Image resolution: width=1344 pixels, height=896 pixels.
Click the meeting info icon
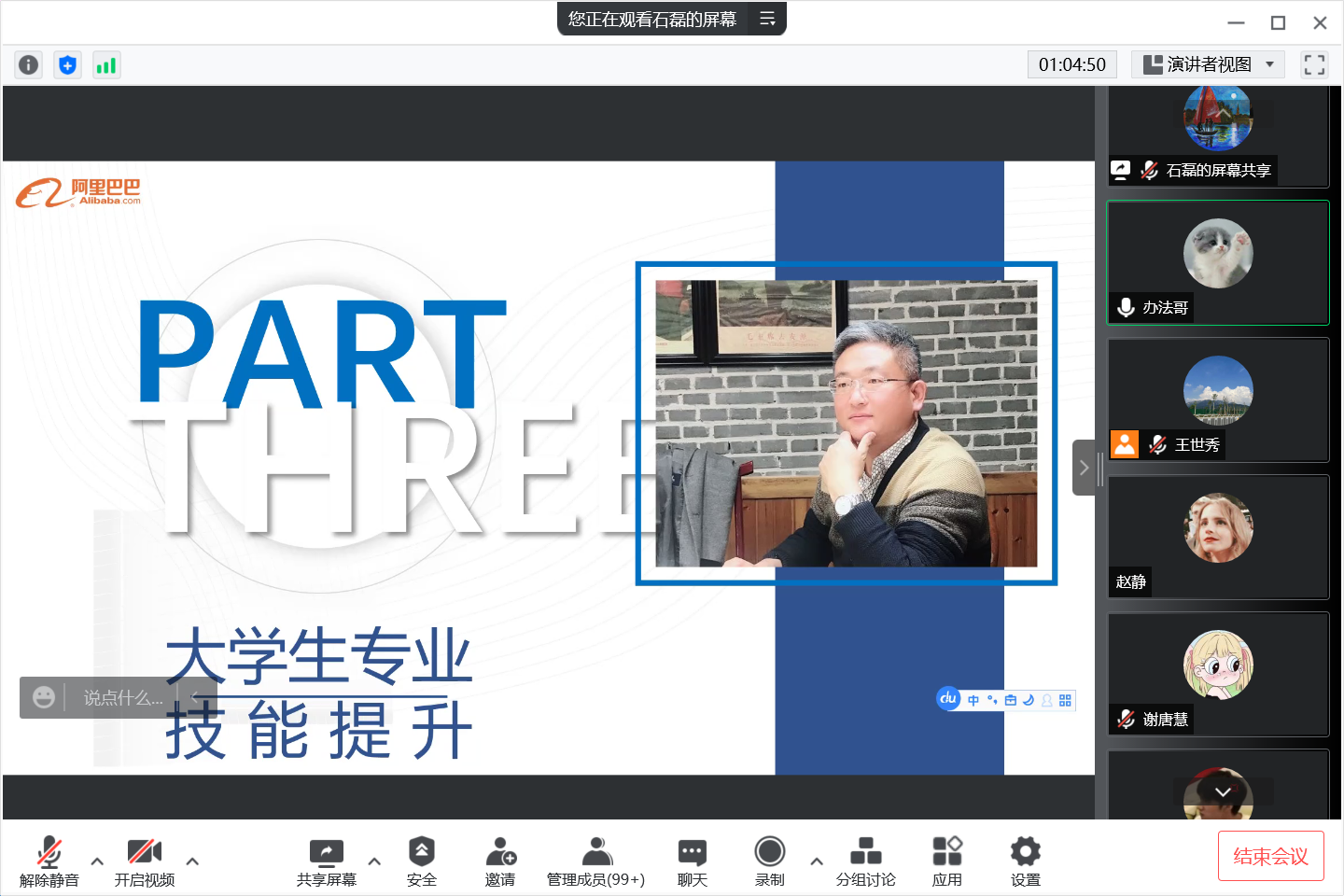pos(29,64)
